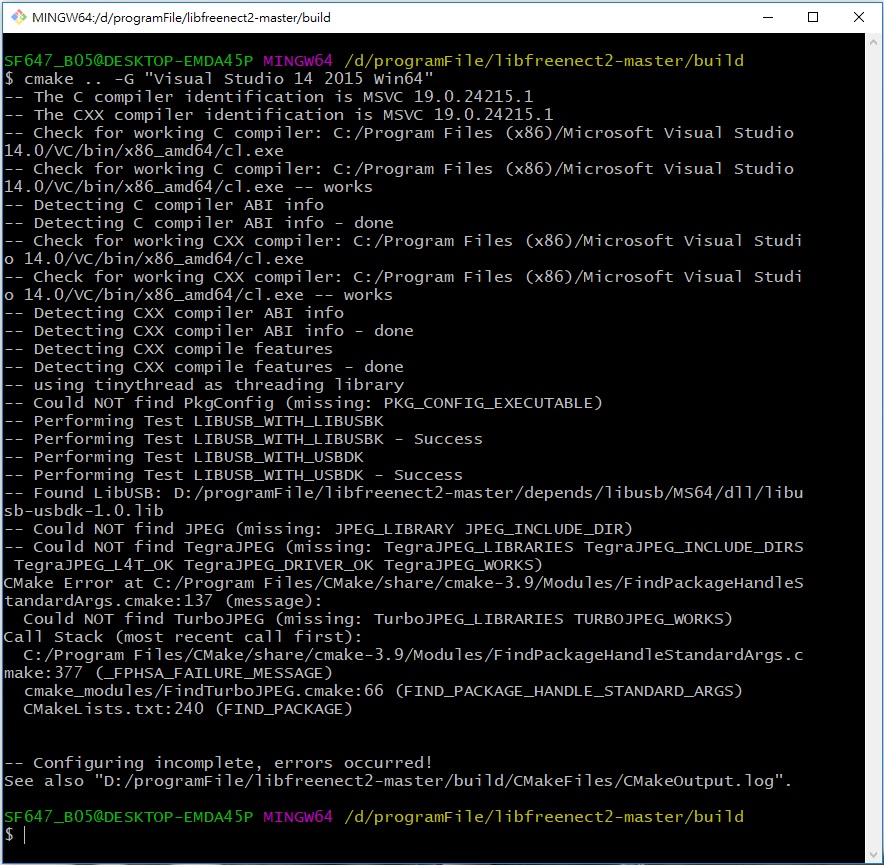
Task: Open the Git Bash window menu icon
Action: pyautogui.click(x=19, y=17)
